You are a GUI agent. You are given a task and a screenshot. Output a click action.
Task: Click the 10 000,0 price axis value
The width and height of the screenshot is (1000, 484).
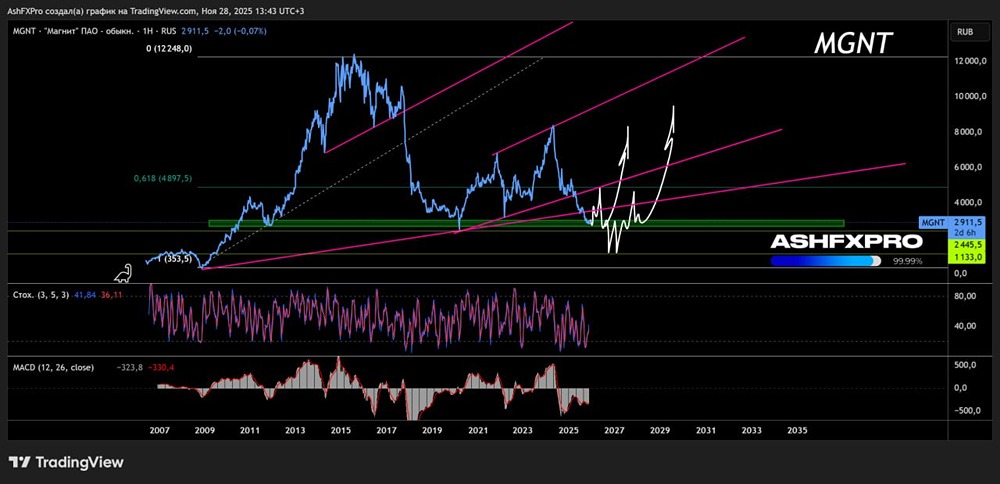(x=969, y=97)
